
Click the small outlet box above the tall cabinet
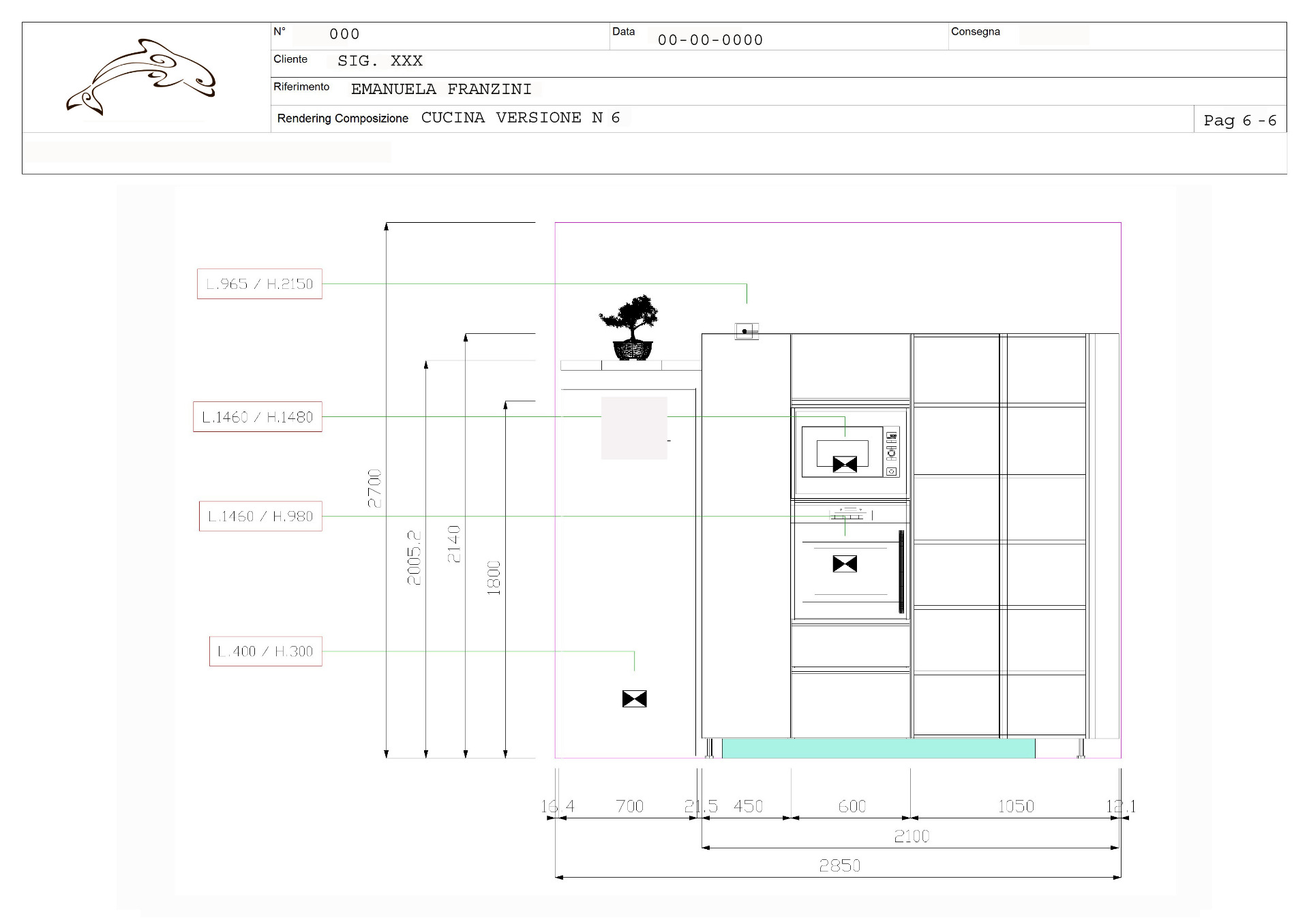[747, 331]
